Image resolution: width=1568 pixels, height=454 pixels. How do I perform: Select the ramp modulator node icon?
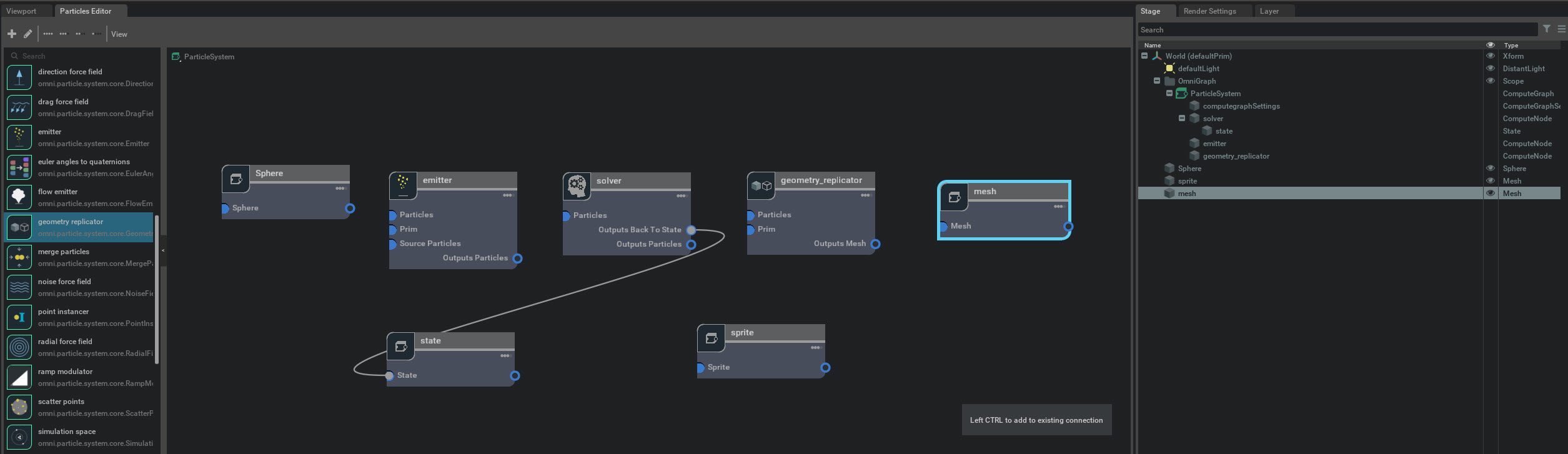click(x=19, y=377)
